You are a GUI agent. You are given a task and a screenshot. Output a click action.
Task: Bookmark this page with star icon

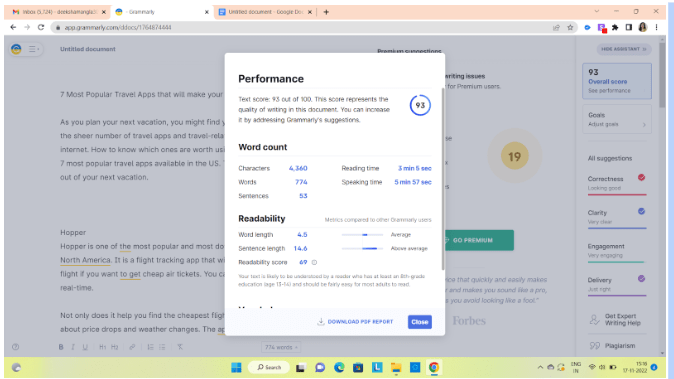point(570,28)
